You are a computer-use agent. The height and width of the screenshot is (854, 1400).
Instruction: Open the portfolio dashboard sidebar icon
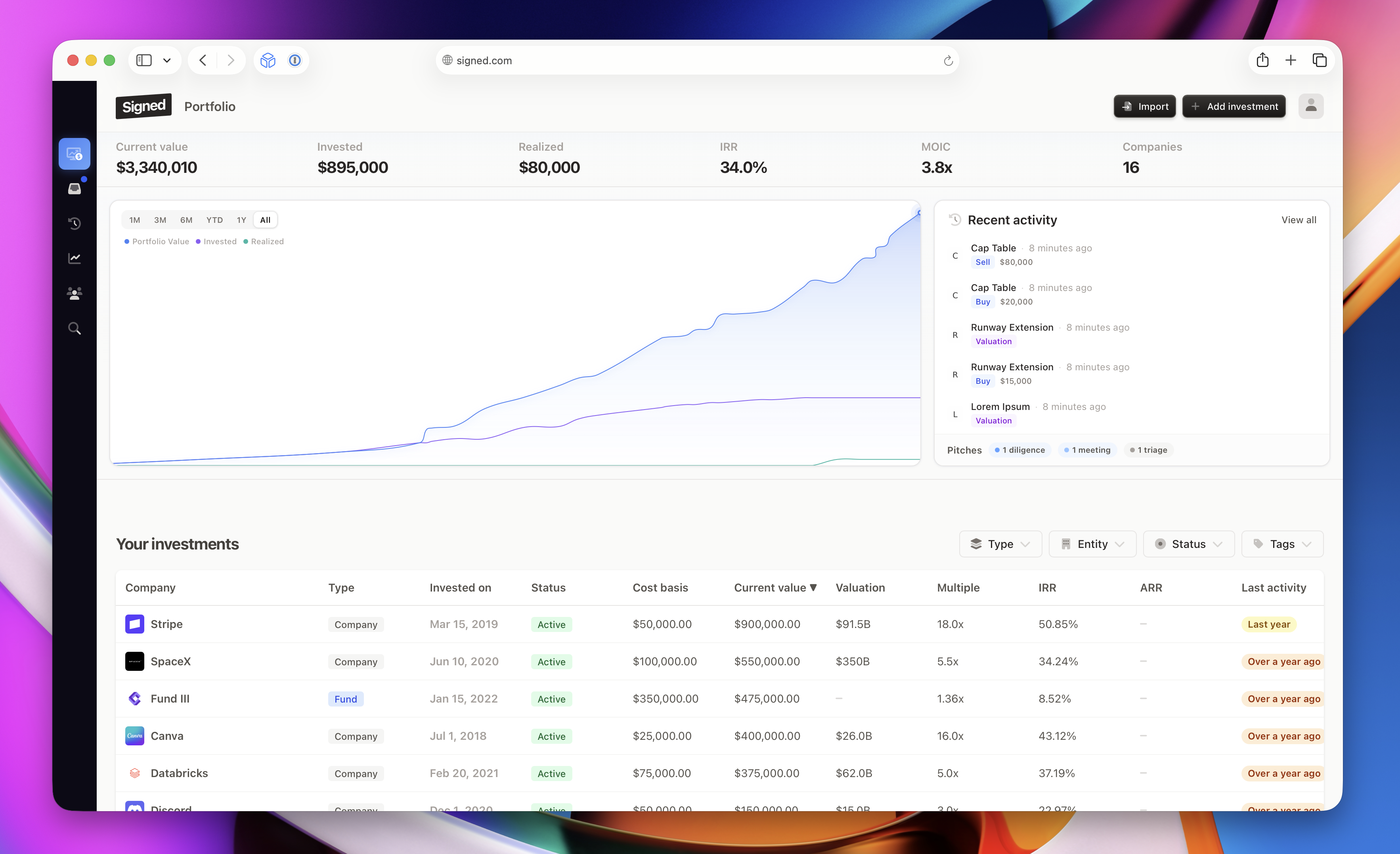pos(75,154)
